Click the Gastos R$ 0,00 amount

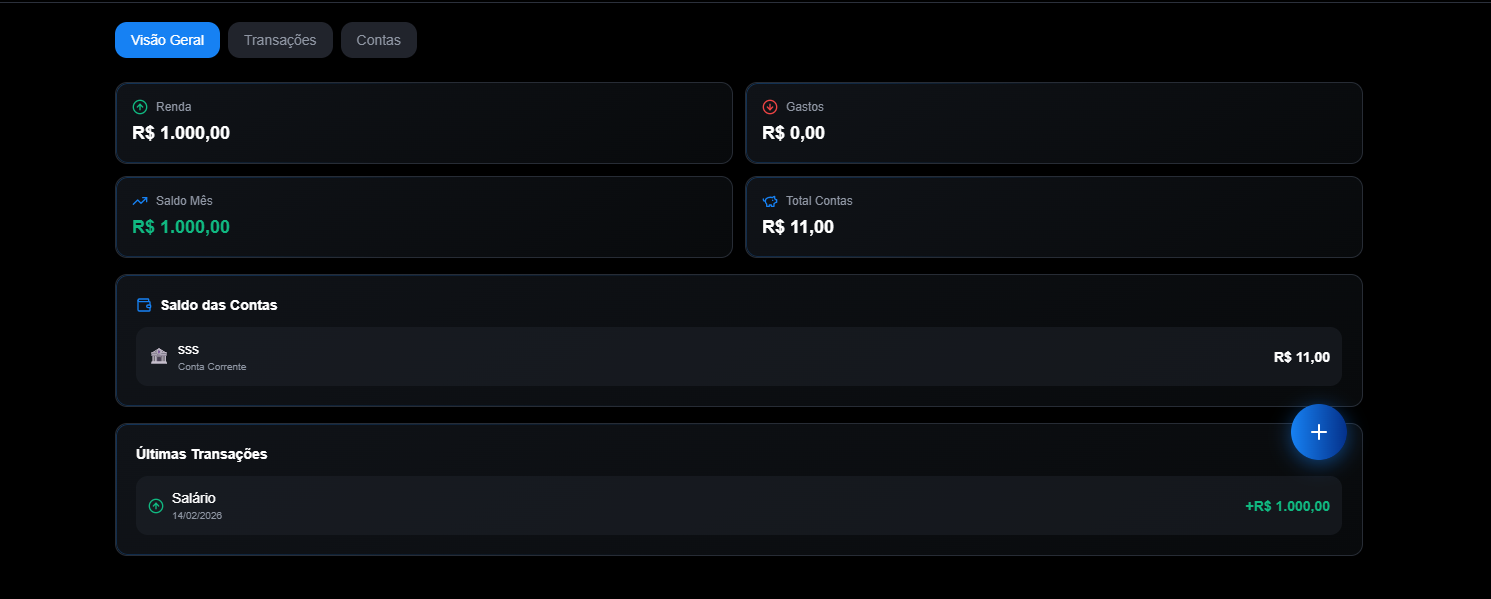[793, 132]
